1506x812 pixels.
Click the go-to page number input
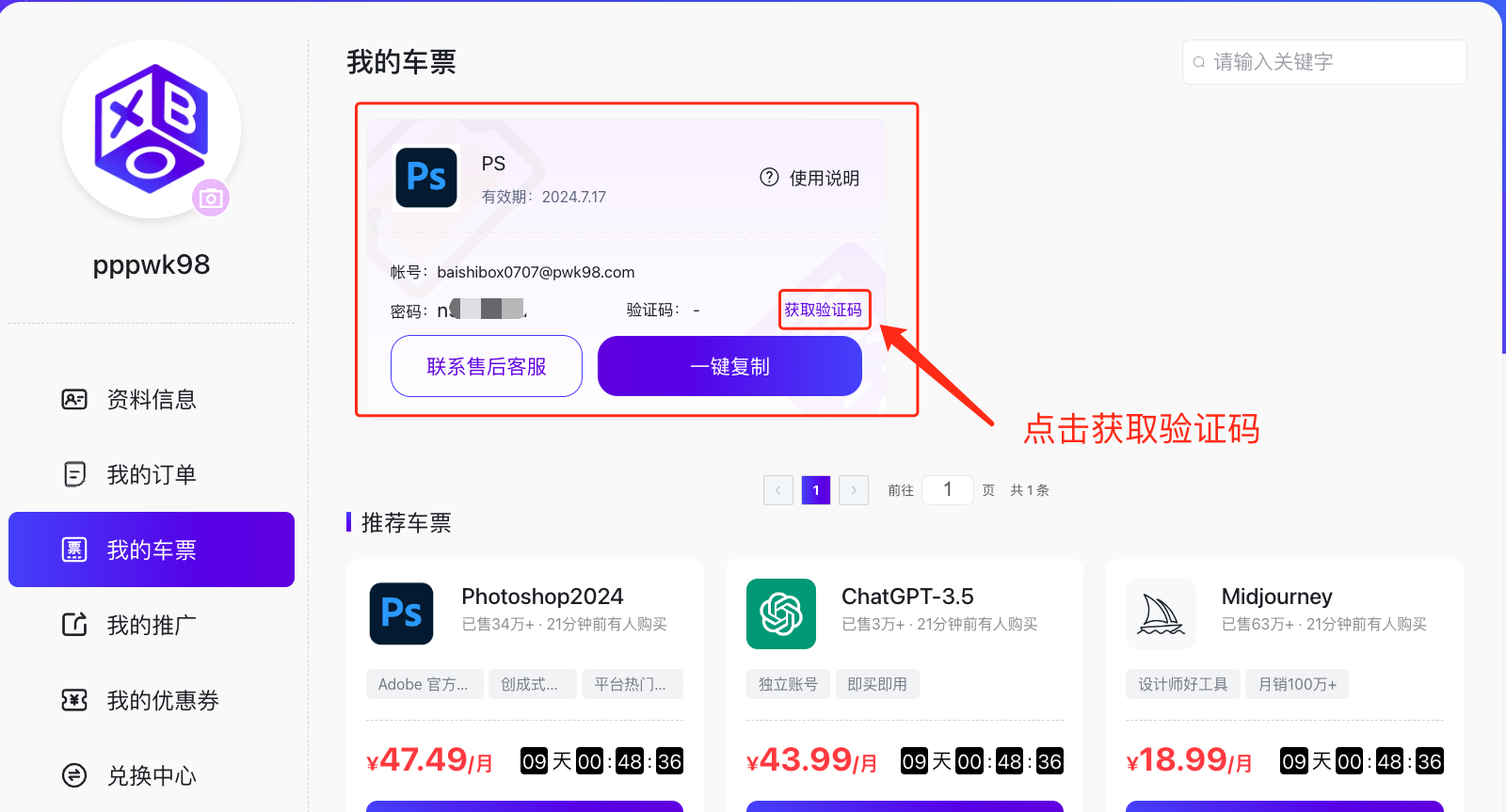point(948,489)
